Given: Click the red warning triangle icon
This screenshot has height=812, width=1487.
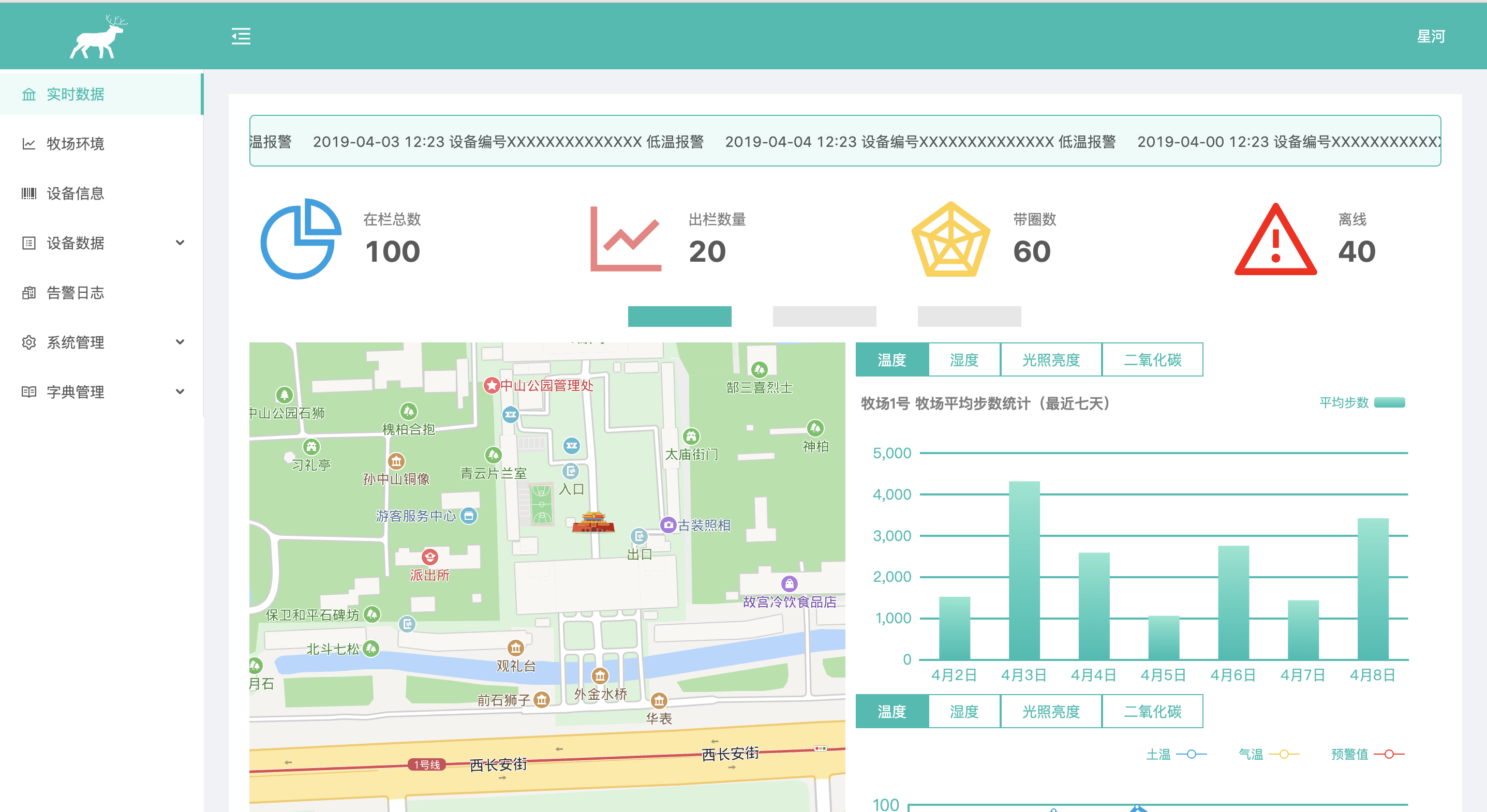Looking at the screenshot, I should coord(1276,240).
